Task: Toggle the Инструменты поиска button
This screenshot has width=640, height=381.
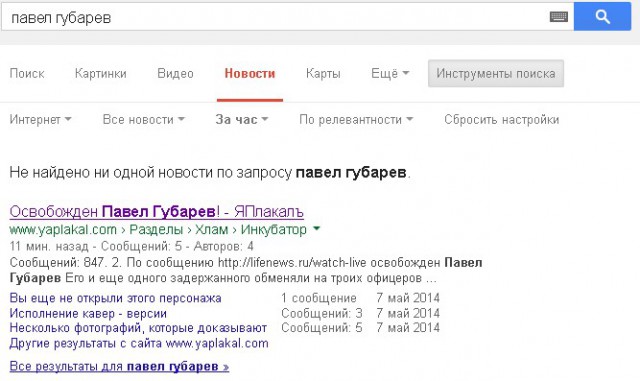Action: [x=496, y=74]
